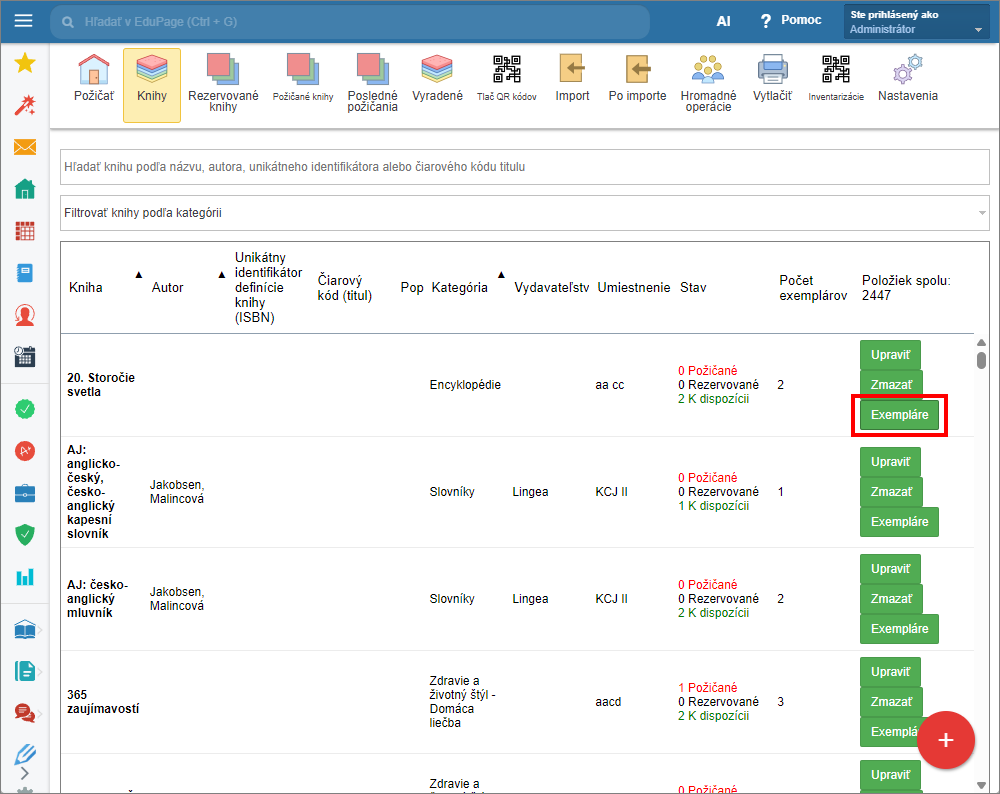1000x794 pixels.
Task: Click Exempláre for 20. Storočie svetla
Action: pos(899,415)
